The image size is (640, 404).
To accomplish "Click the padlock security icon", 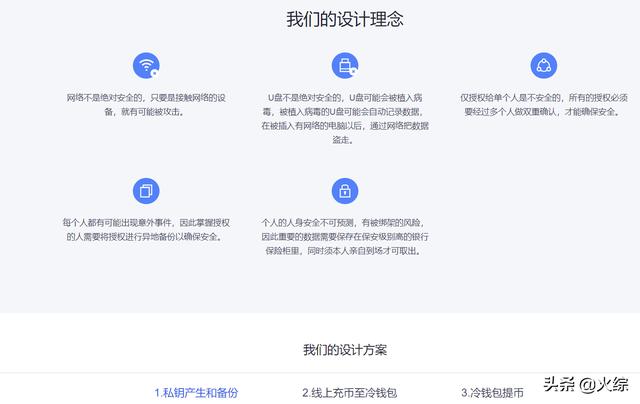I will coord(345,191).
